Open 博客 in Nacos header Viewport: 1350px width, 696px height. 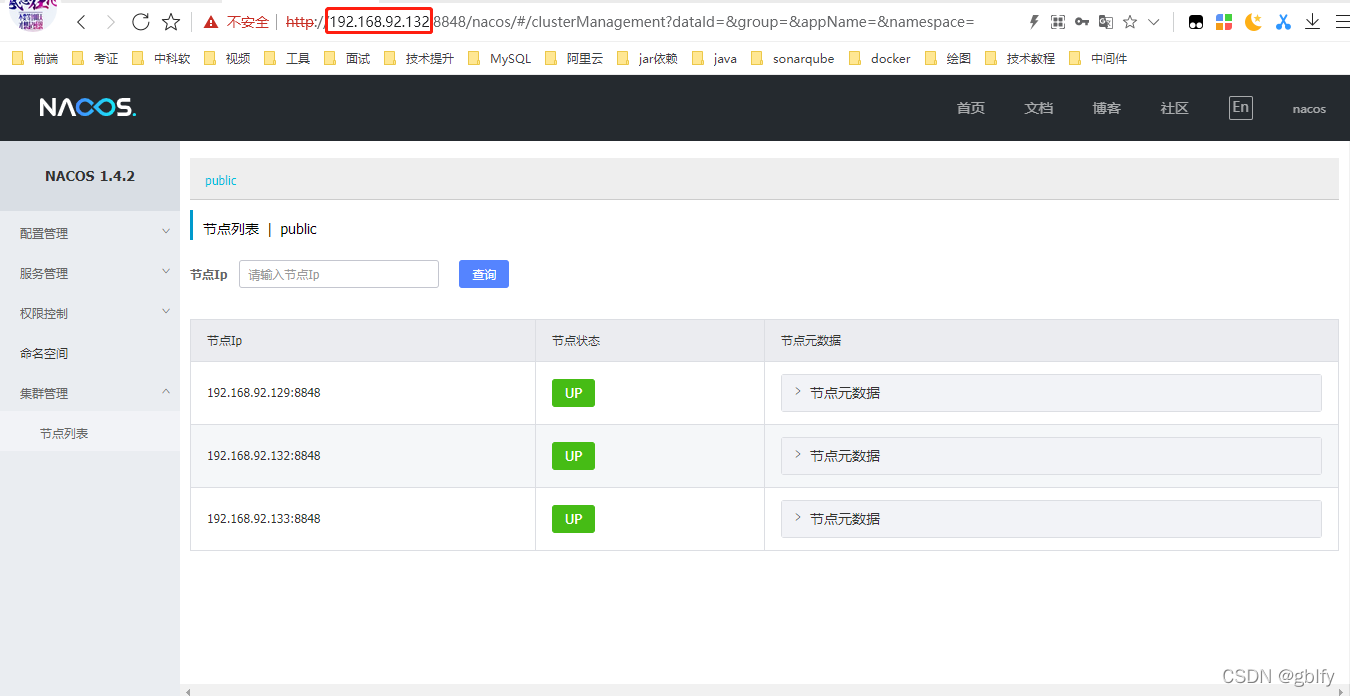(x=1106, y=108)
